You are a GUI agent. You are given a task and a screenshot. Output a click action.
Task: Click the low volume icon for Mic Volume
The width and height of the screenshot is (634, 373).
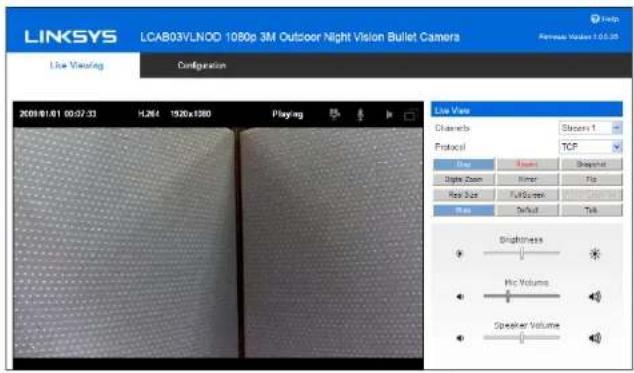tap(460, 297)
